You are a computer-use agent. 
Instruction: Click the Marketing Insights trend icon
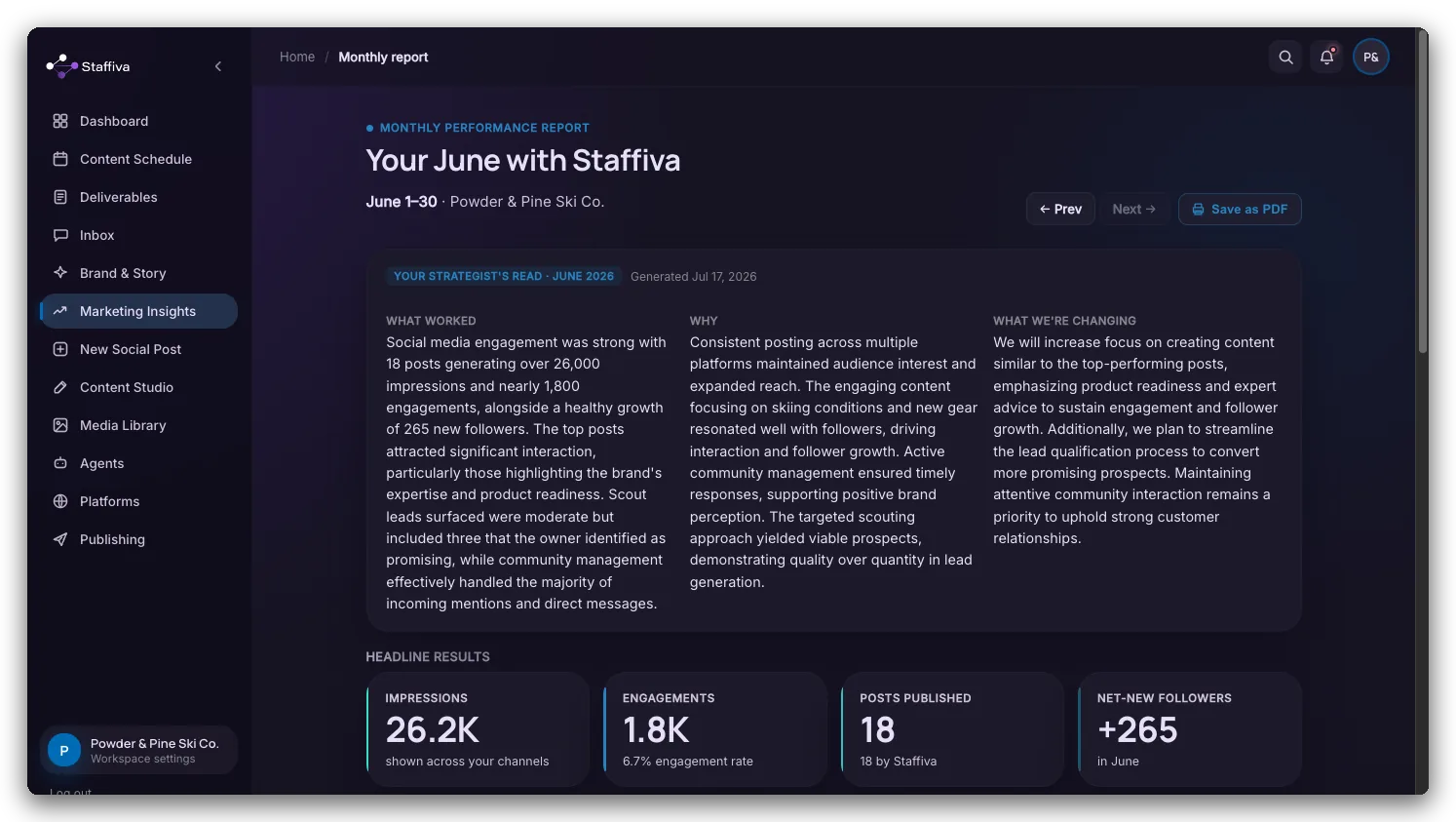(60, 311)
